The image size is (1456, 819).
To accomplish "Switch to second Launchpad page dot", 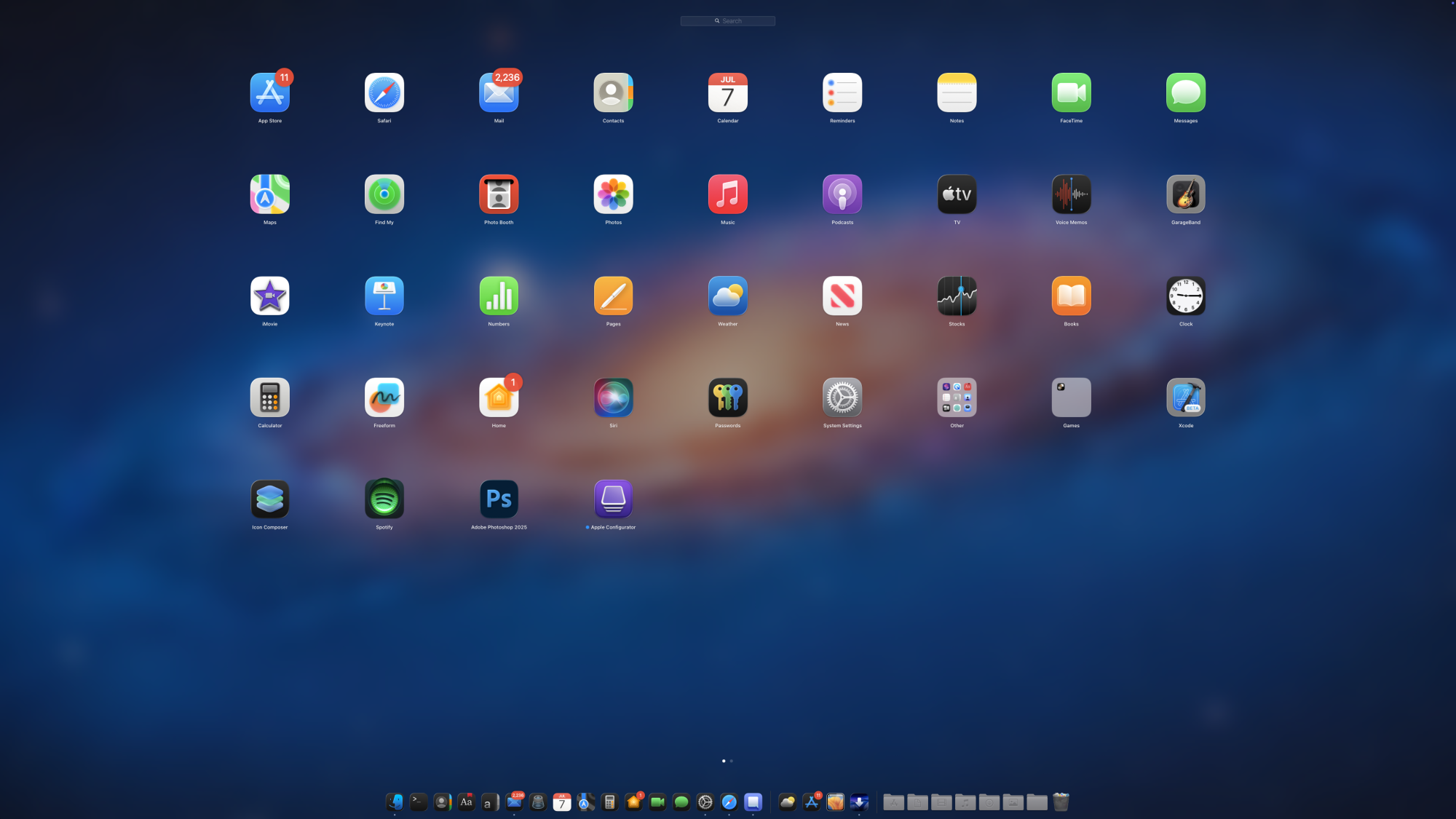I will (x=732, y=761).
